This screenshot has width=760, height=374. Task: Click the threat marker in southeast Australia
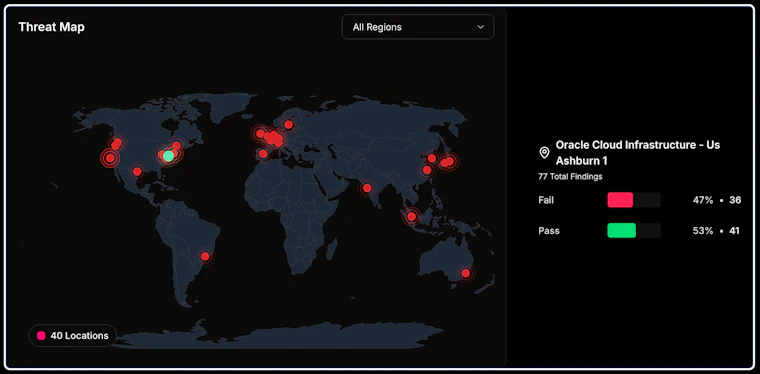[x=466, y=273]
